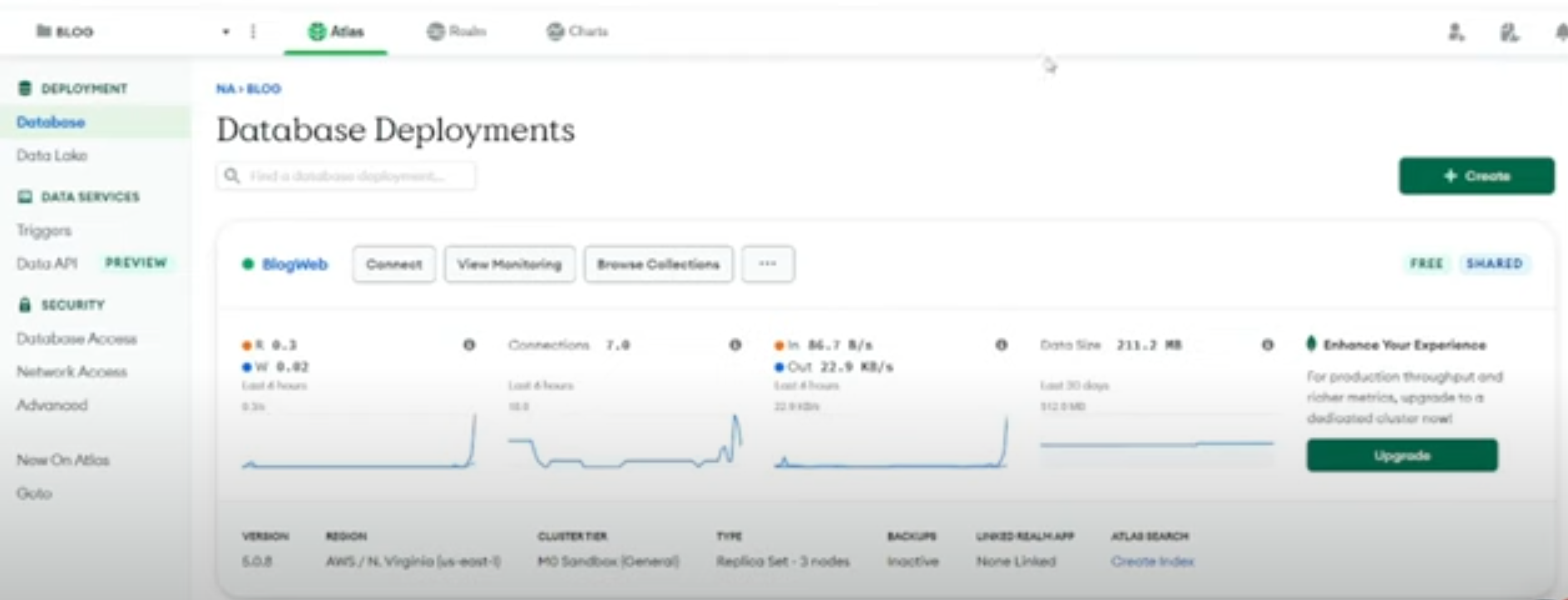Open the ellipsis more options menu for BlogWeb
The width and height of the screenshot is (1568, 600).
[768, 265]
